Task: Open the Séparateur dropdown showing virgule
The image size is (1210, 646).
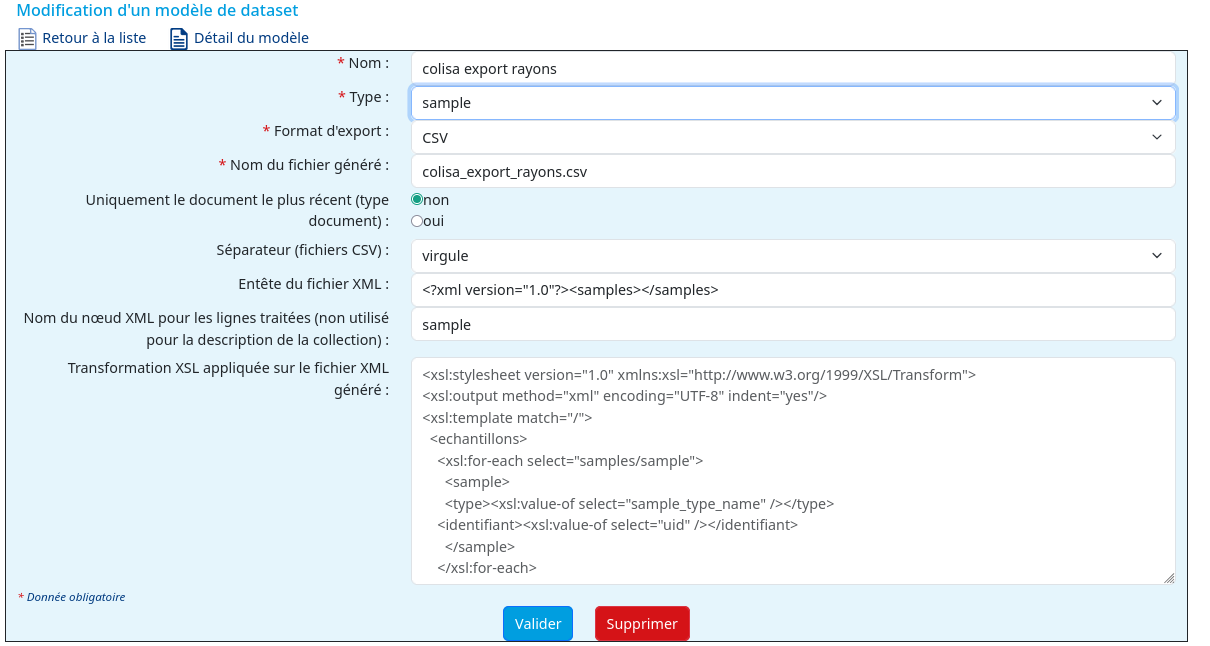Action: coord(793,256)
